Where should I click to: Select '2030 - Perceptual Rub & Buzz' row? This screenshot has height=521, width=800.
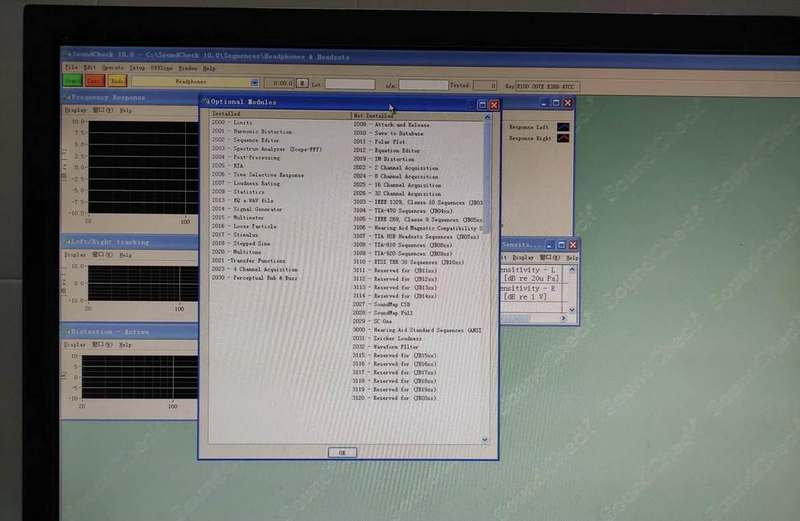tap(254, 278)
